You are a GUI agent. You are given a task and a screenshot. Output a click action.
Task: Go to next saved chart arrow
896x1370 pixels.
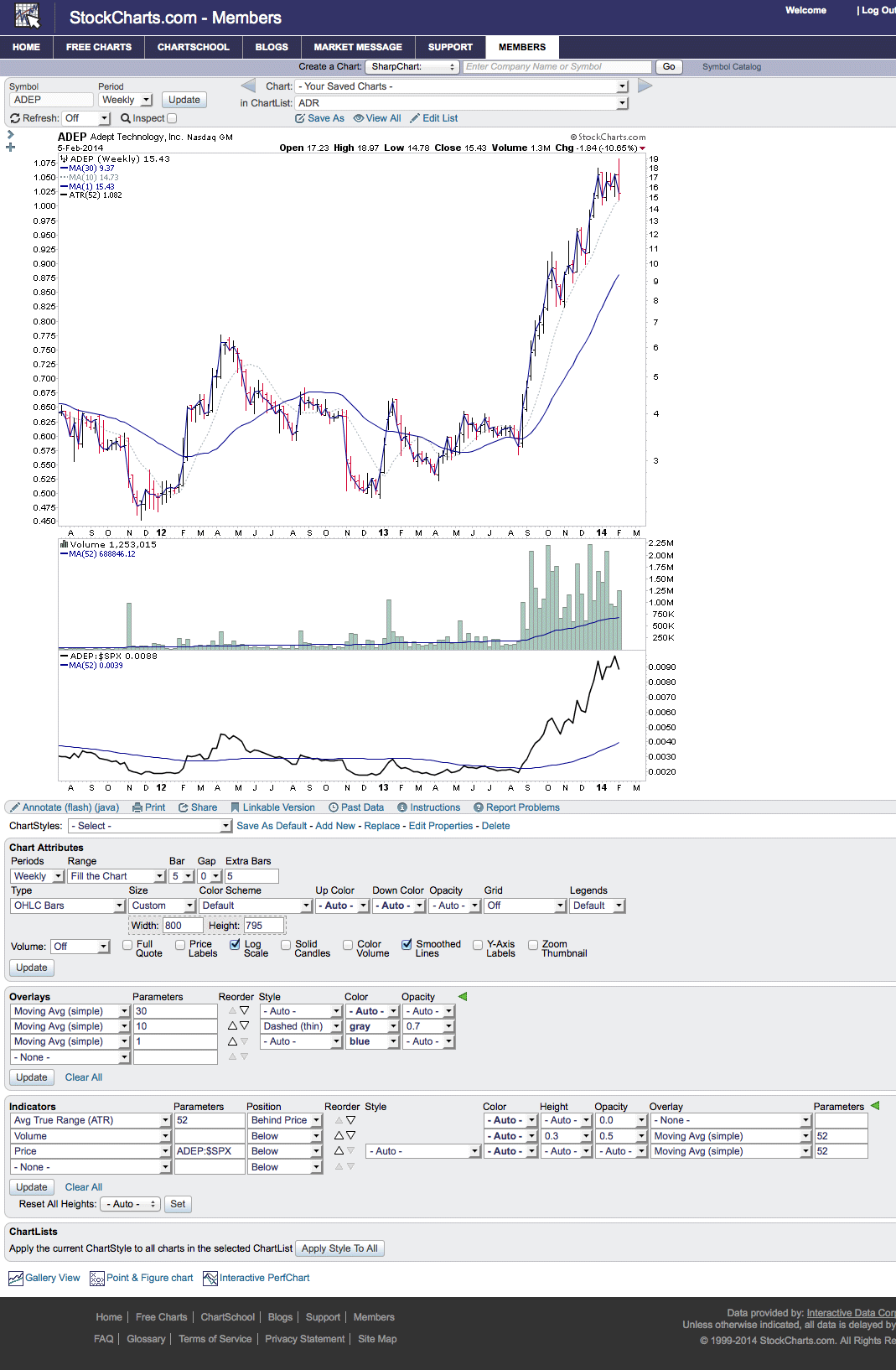pyautogui.click(x=645, y=86)
